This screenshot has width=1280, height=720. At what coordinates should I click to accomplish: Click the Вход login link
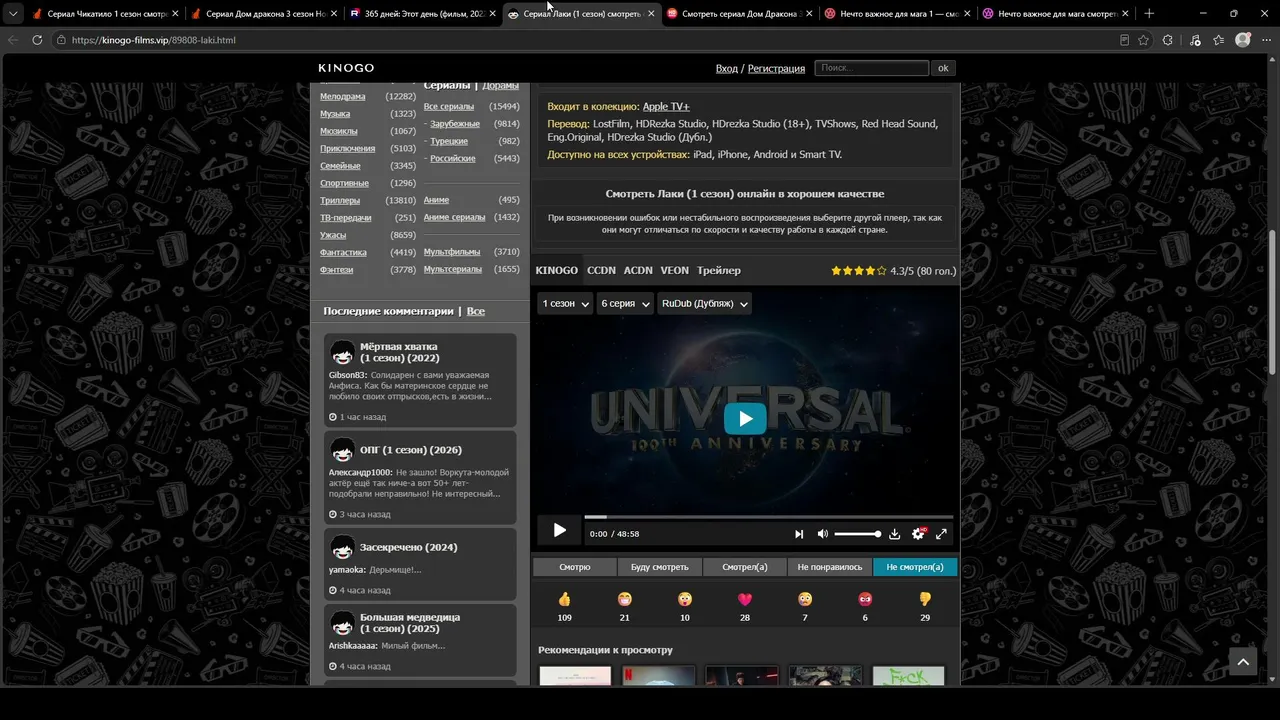coord(726,69)
